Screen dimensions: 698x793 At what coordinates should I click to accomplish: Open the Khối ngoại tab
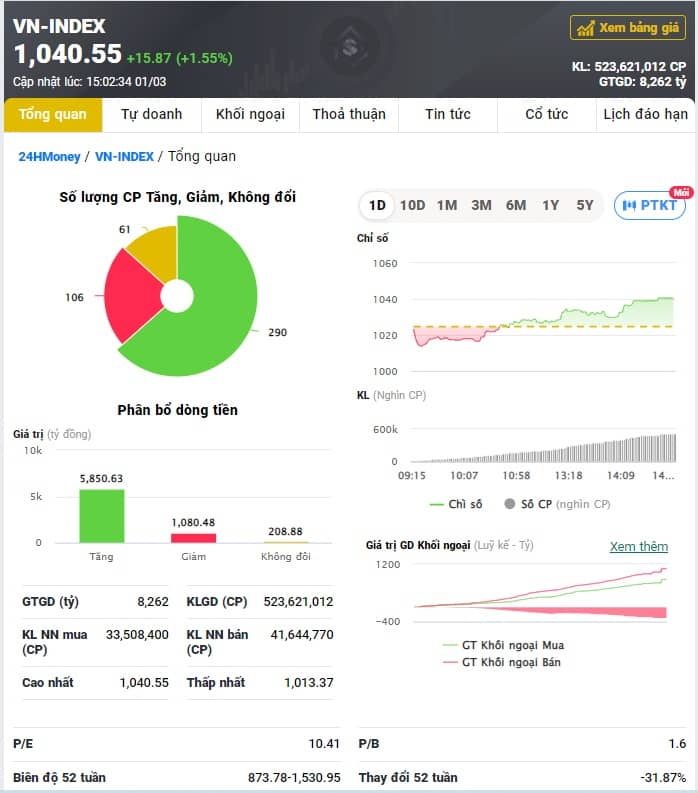(x=250, y=114)
